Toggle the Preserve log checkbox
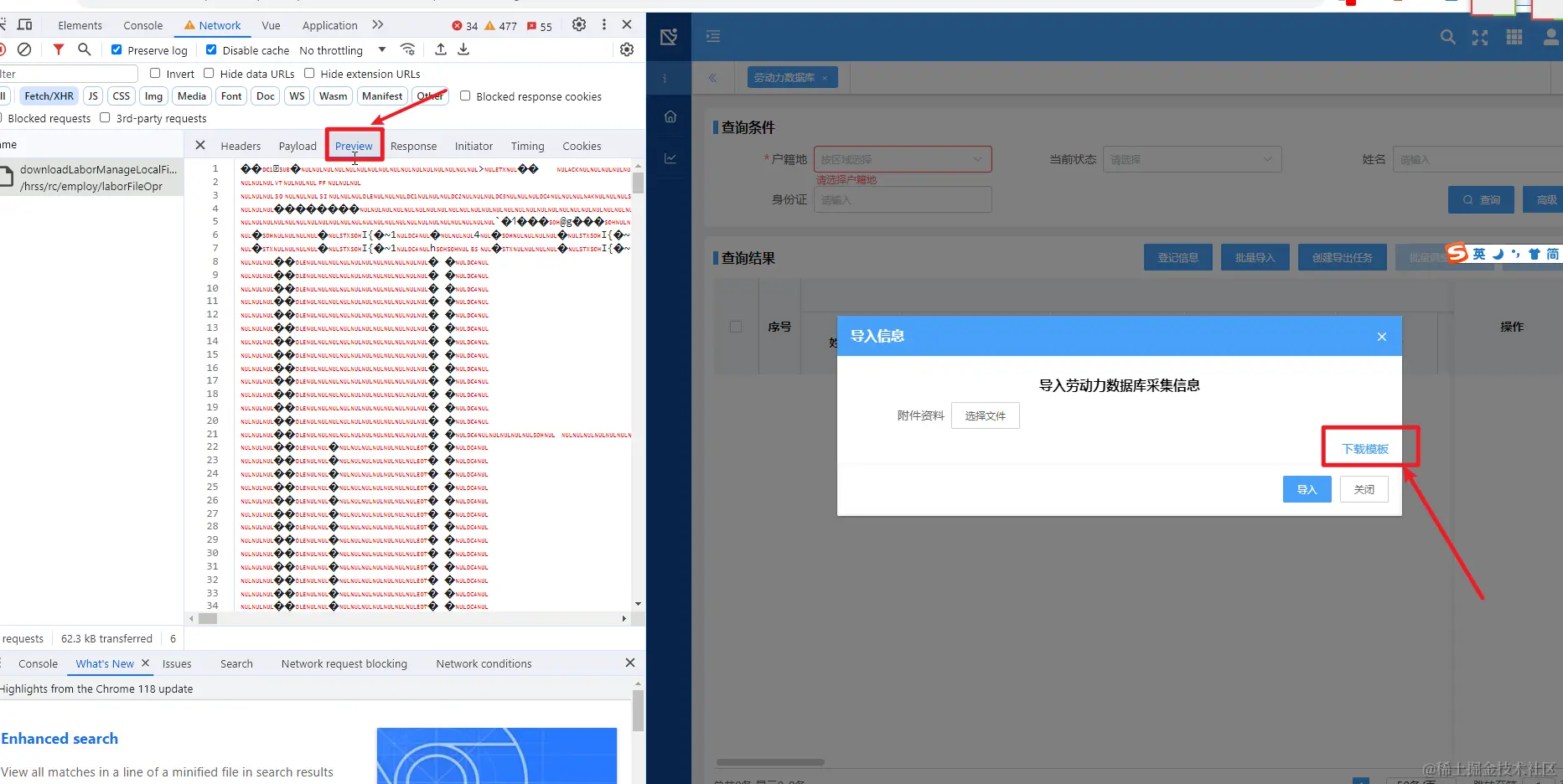This screenshot has height=784, width=1563. (116, 50)
